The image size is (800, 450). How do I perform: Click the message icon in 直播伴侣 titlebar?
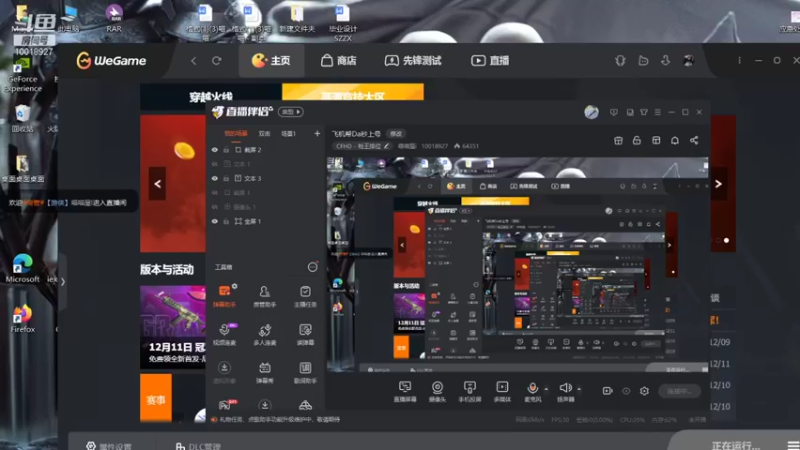[614, 112]
